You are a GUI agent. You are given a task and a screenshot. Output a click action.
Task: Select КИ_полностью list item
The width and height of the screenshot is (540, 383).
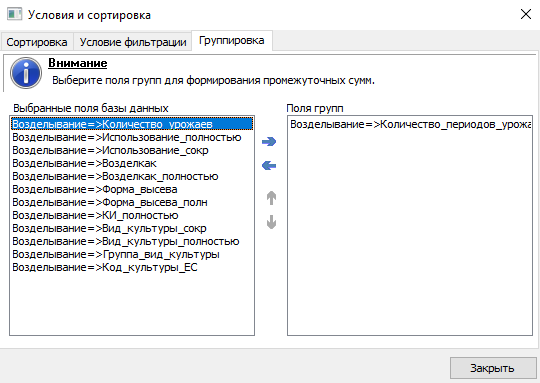click(x=132, y=215)
